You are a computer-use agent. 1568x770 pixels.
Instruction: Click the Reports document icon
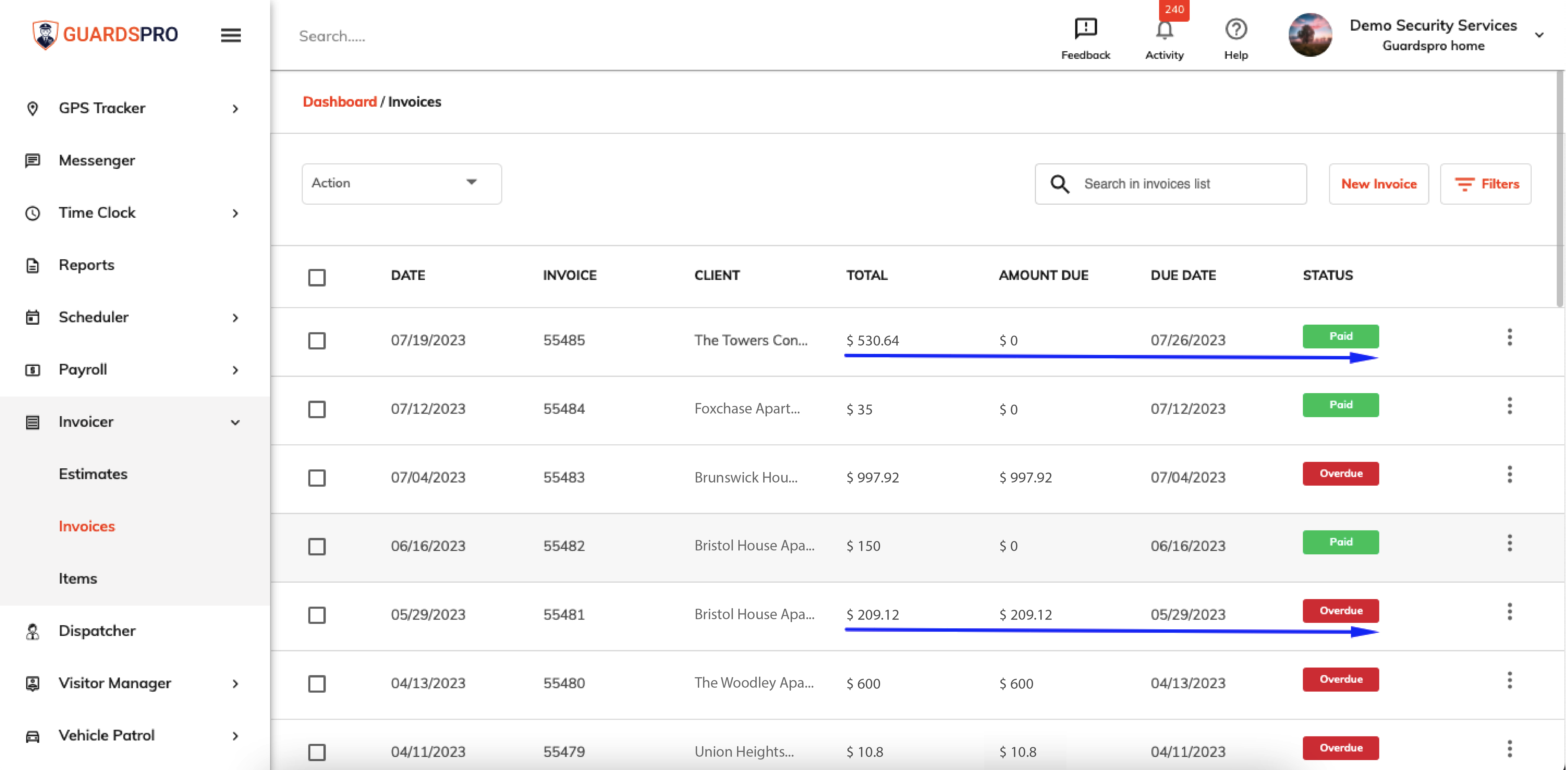point(33,265)
